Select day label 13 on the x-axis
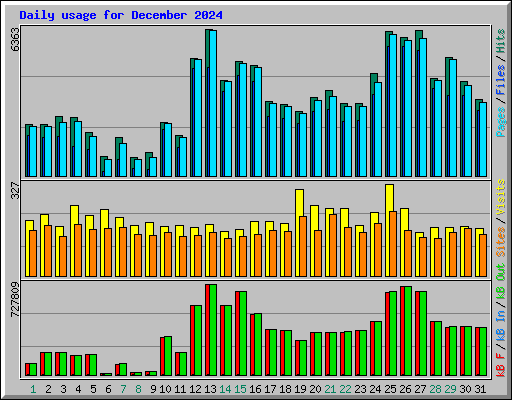 pyautogui.click(x=210, y=389)
